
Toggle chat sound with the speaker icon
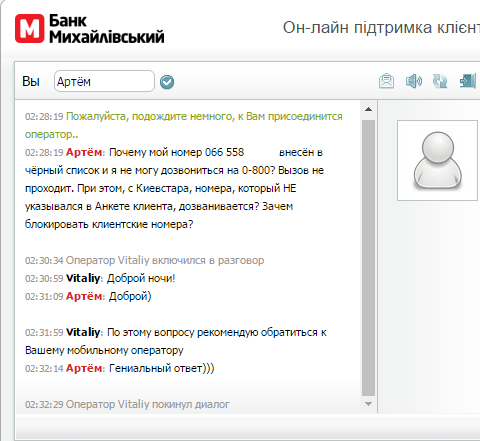tap(414, 81)
